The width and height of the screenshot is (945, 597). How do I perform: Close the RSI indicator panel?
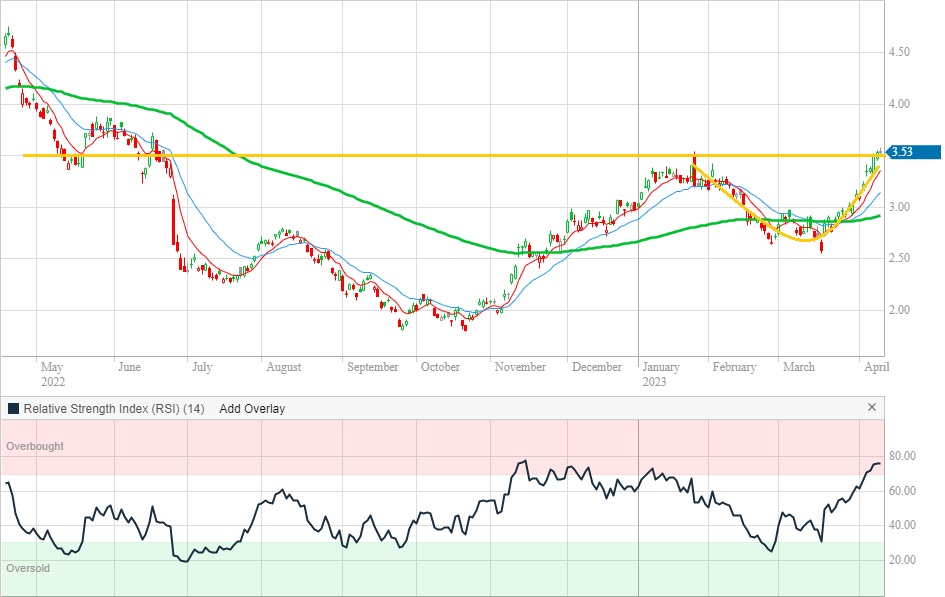[871, 408]
